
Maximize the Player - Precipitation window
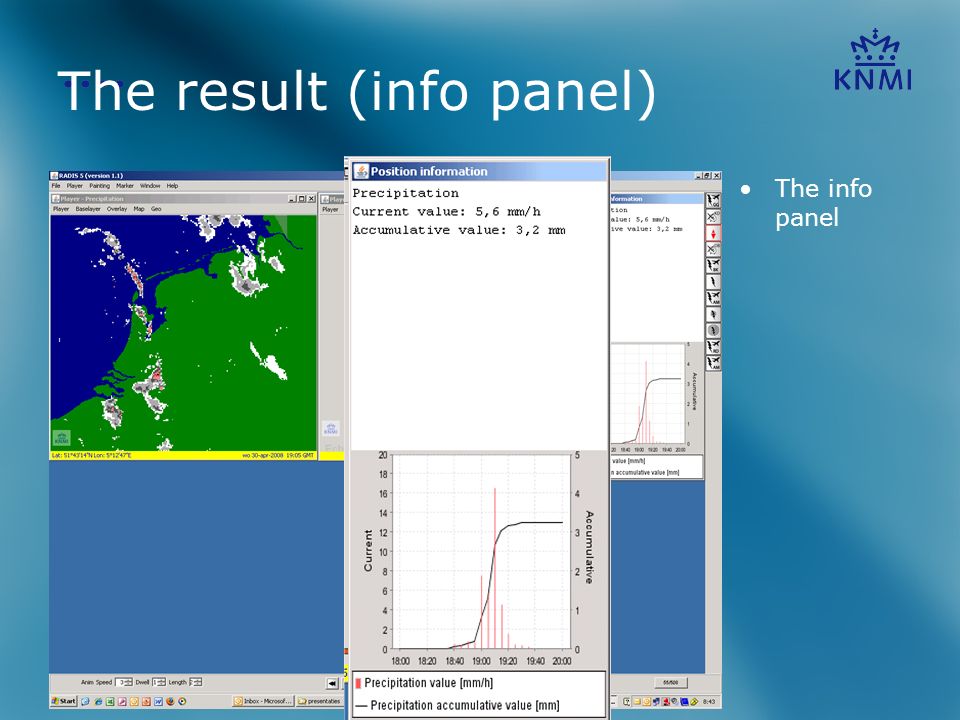pos(301,199)
